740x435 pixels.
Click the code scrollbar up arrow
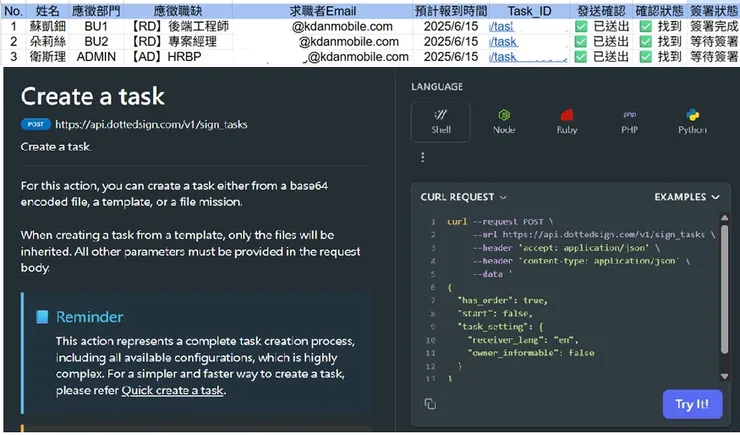(724, 218)
